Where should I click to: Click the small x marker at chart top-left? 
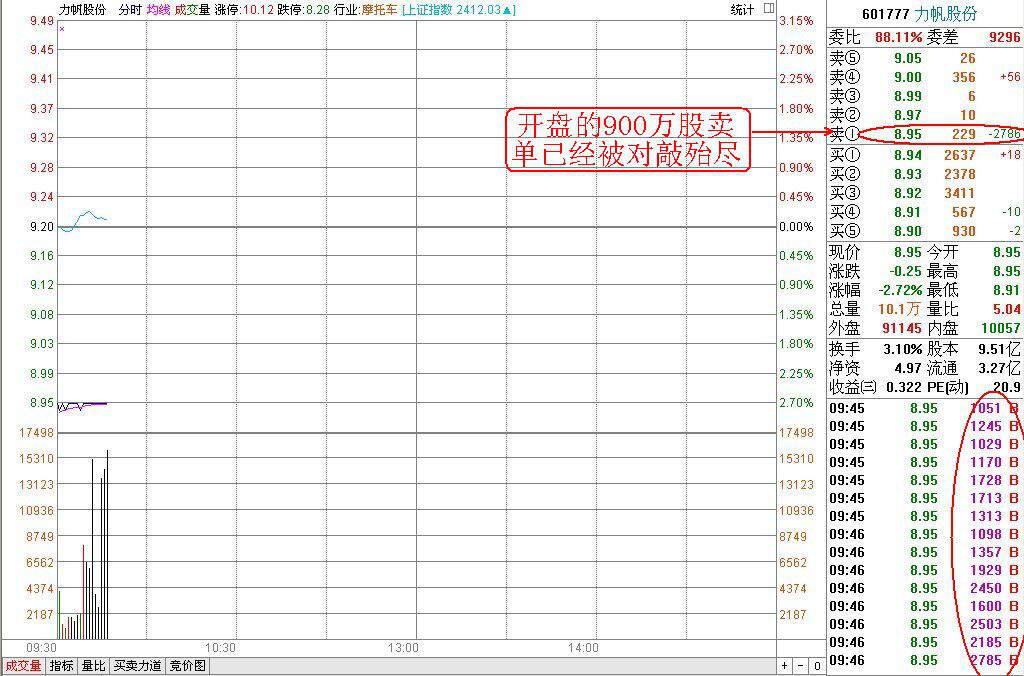(x=62, y=28)
